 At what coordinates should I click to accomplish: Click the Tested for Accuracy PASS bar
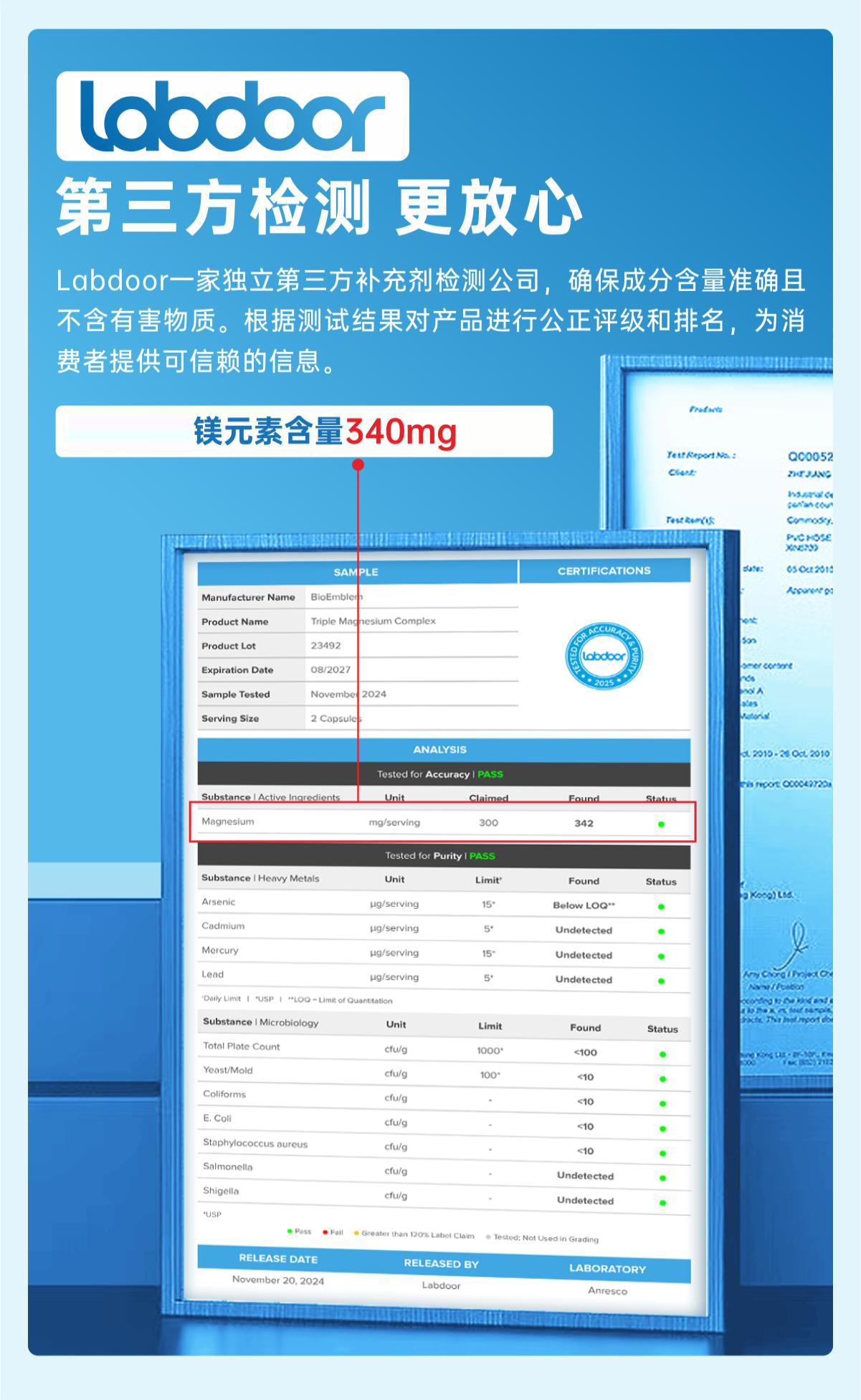click(444, 774)
